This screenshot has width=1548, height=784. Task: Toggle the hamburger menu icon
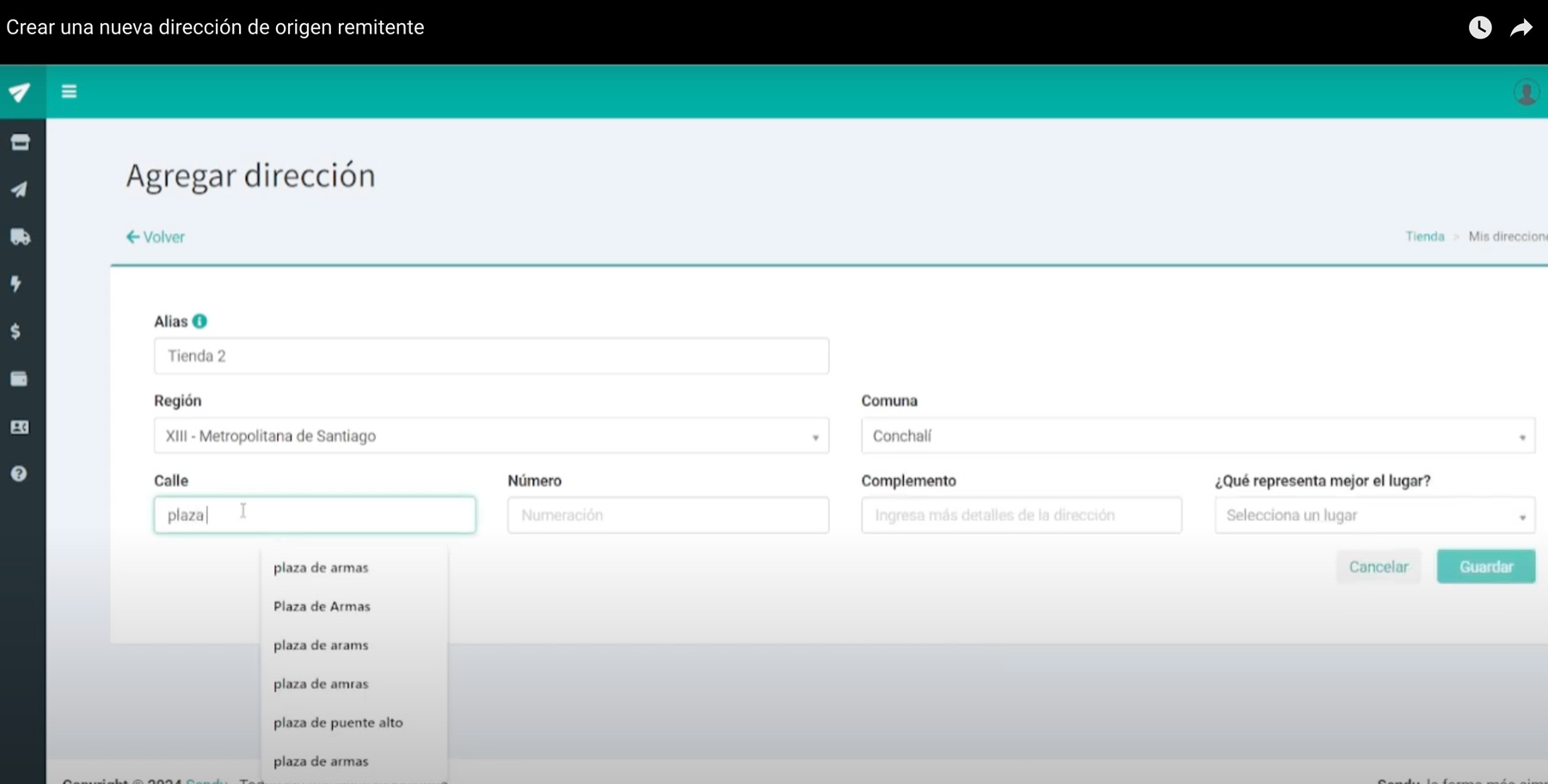pyautogui.click(x=70, y=91)
